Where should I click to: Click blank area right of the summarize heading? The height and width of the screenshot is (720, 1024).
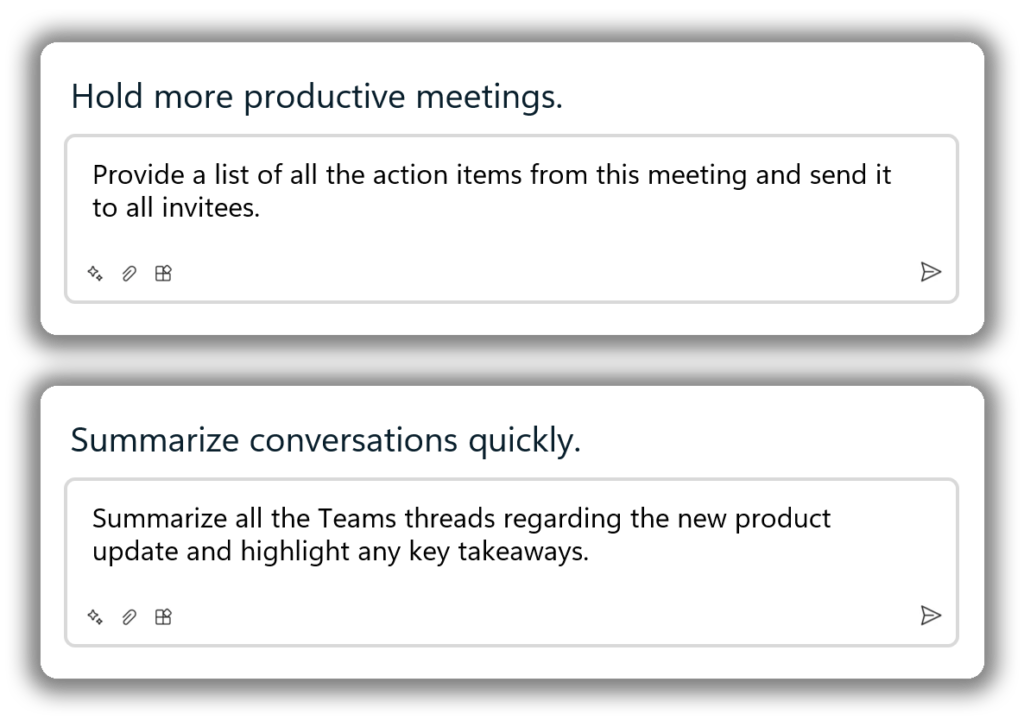pos(771,441)
